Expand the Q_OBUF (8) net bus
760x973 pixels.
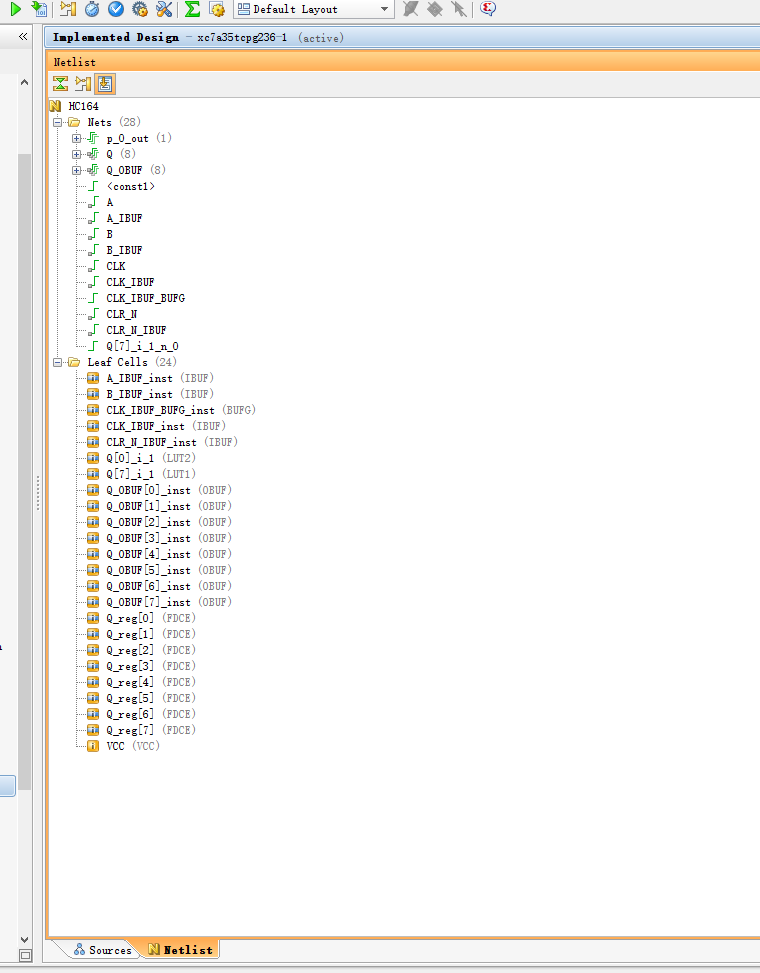pos(76,170)
